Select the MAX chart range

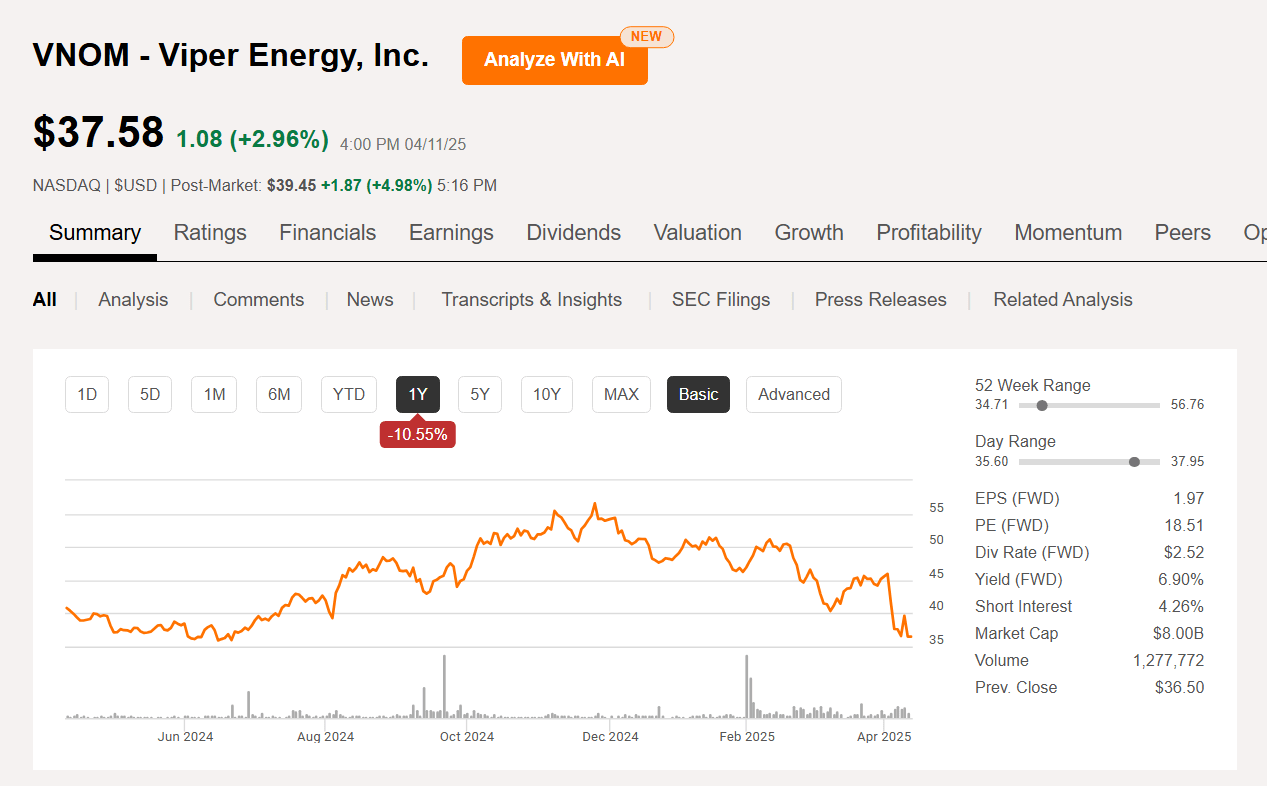click(620, 394)
